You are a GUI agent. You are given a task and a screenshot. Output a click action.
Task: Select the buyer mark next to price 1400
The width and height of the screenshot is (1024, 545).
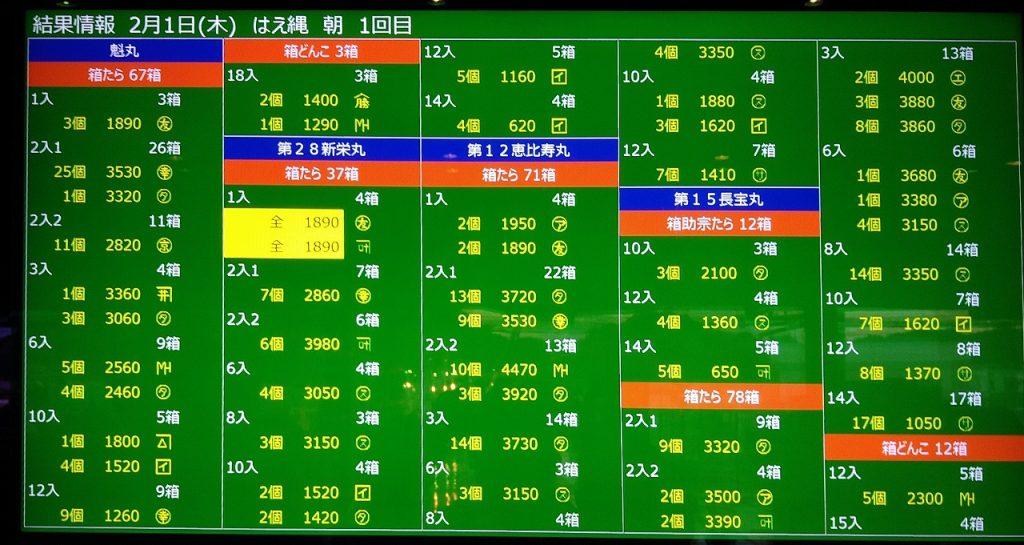pyautogui.click(x=362, y=100)
